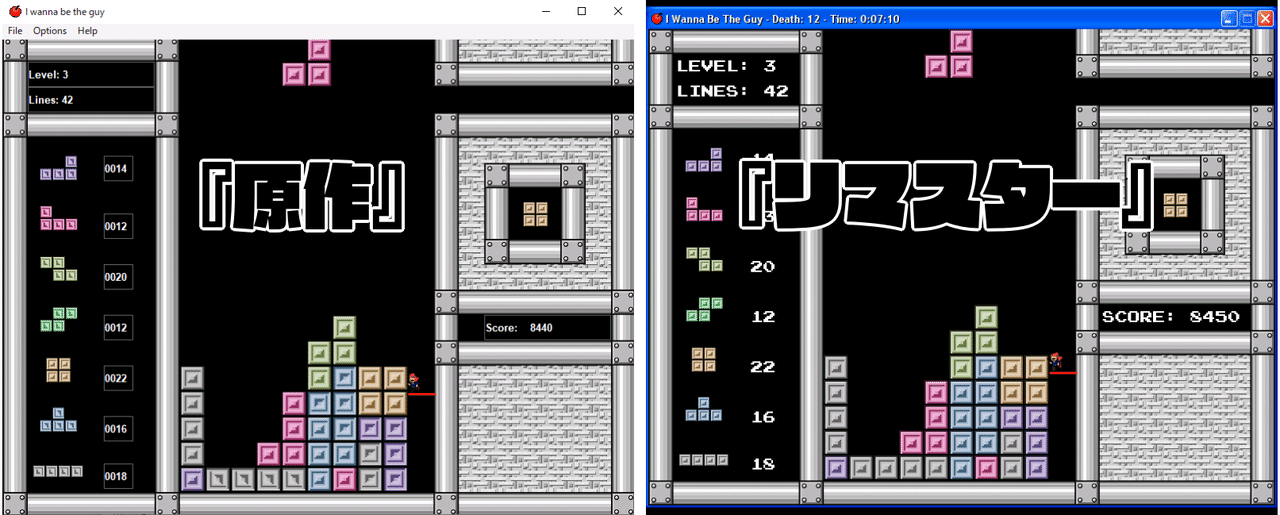Click yellow-green Z-piece icon beside 20 in remaster
Viewport: 1280px width, 515px height.
coord(704,259)
